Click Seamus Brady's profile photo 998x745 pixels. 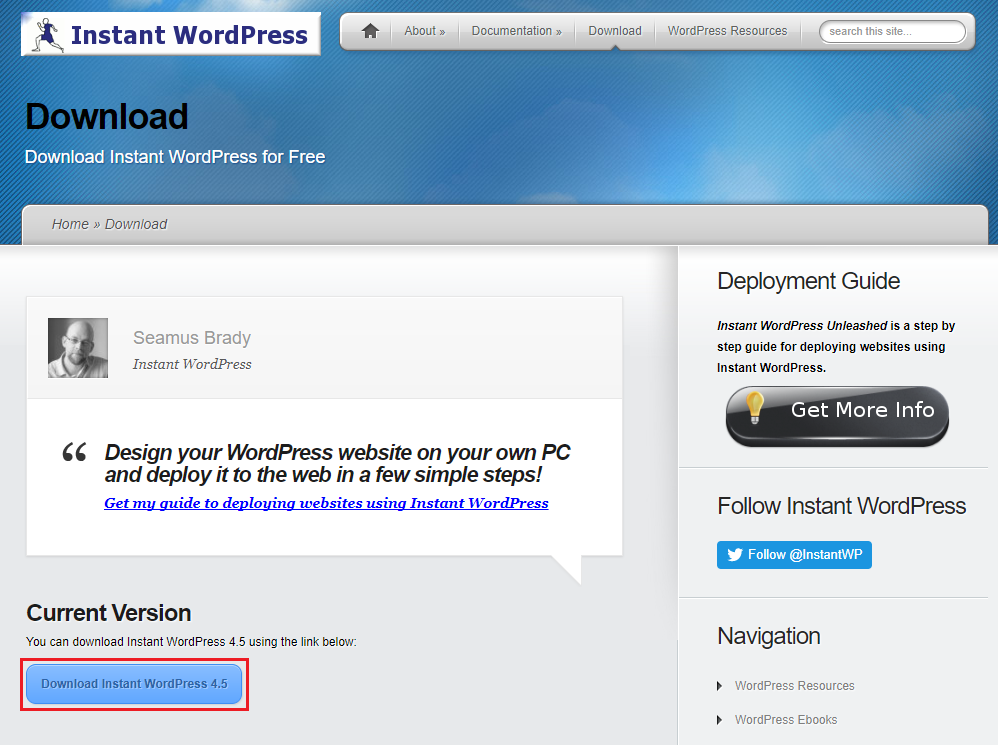point(78,348)
